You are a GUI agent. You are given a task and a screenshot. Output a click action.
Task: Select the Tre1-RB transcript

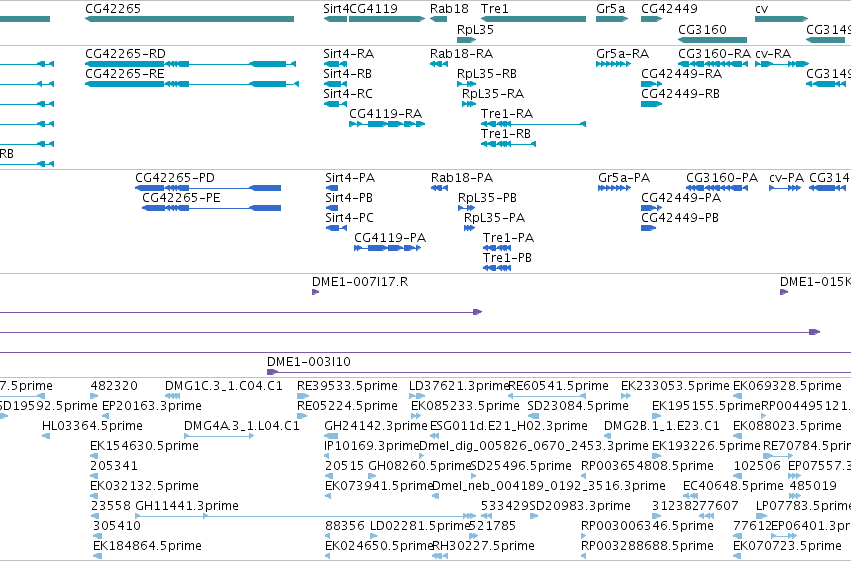point(509,144)
